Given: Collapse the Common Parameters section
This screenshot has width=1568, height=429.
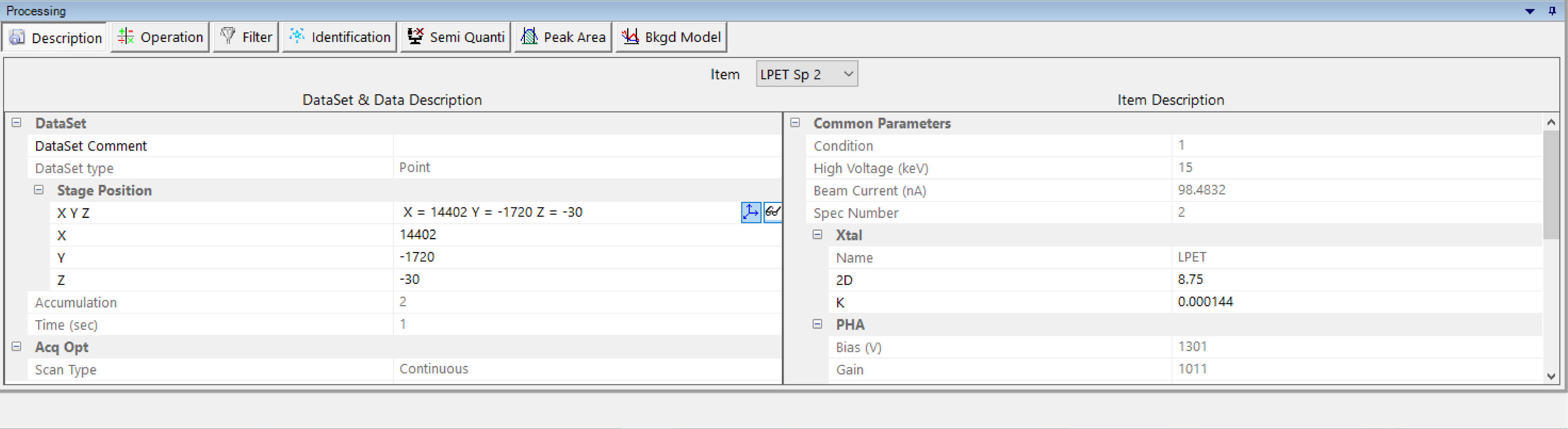Looking at the screenshot, I should pos(795,123).
